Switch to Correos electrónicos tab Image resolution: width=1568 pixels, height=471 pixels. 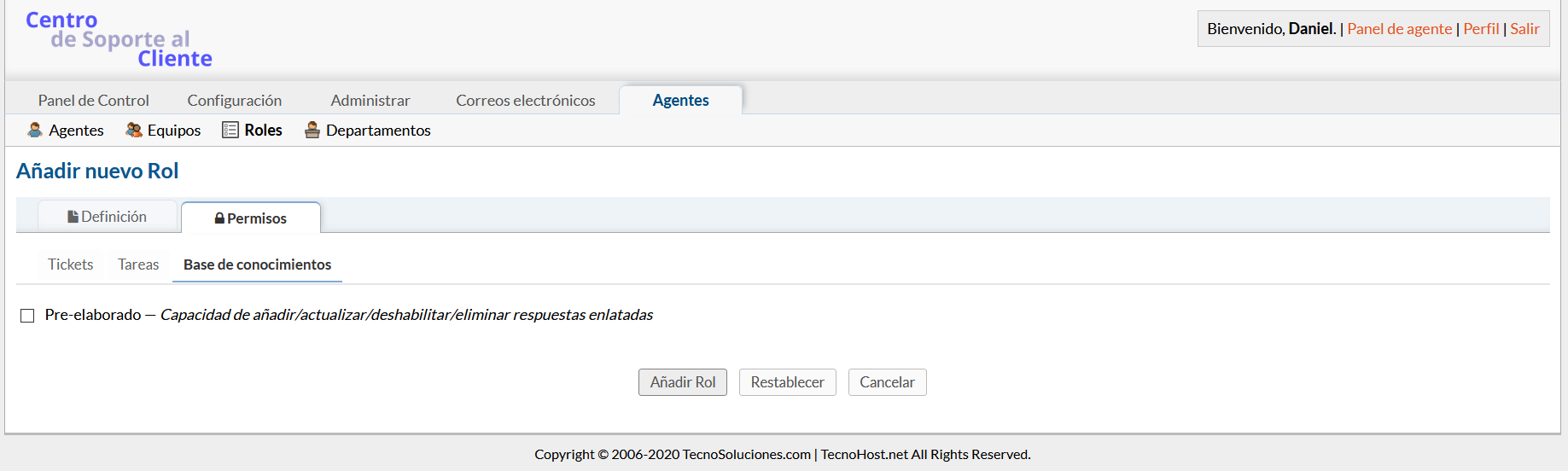[x=526, y=101]
